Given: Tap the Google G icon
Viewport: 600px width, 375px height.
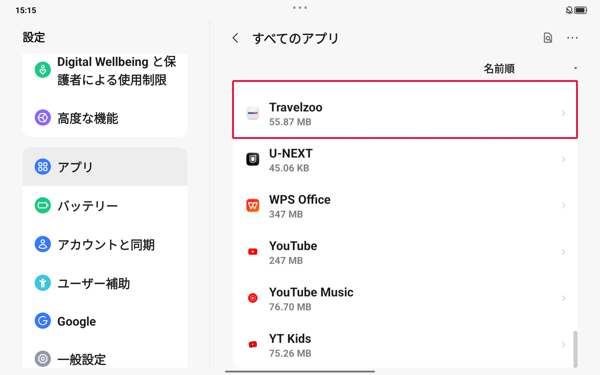Looking at the screenshot, I should 42,321.
